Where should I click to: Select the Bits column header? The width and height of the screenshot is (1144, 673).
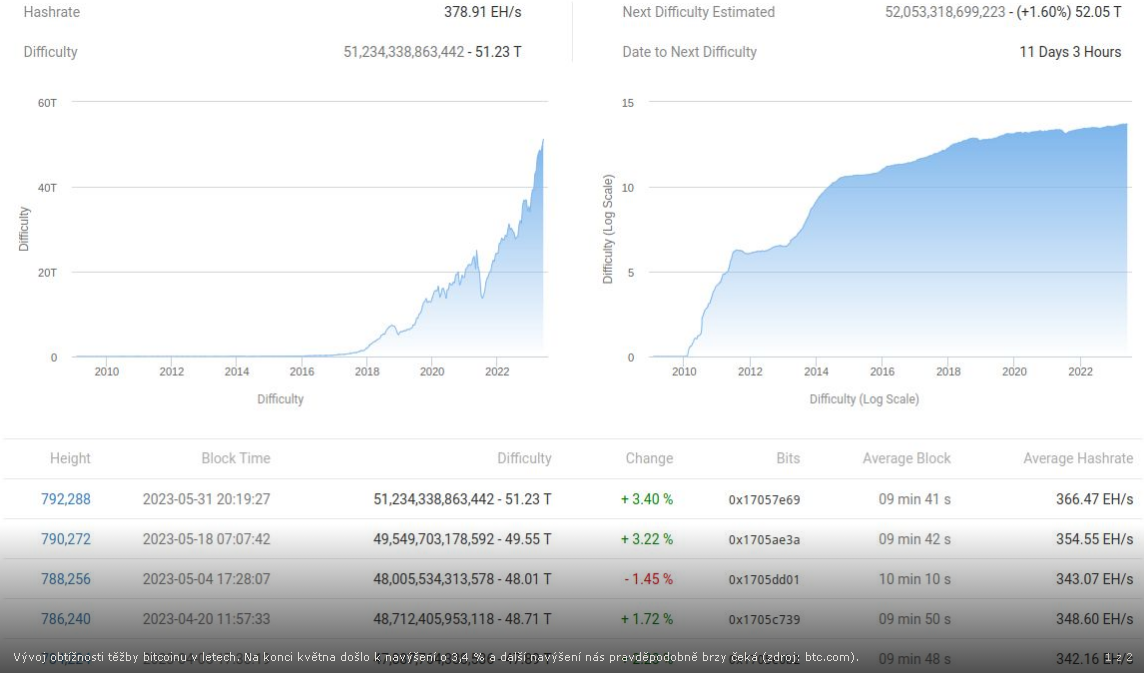pos(788,458)
